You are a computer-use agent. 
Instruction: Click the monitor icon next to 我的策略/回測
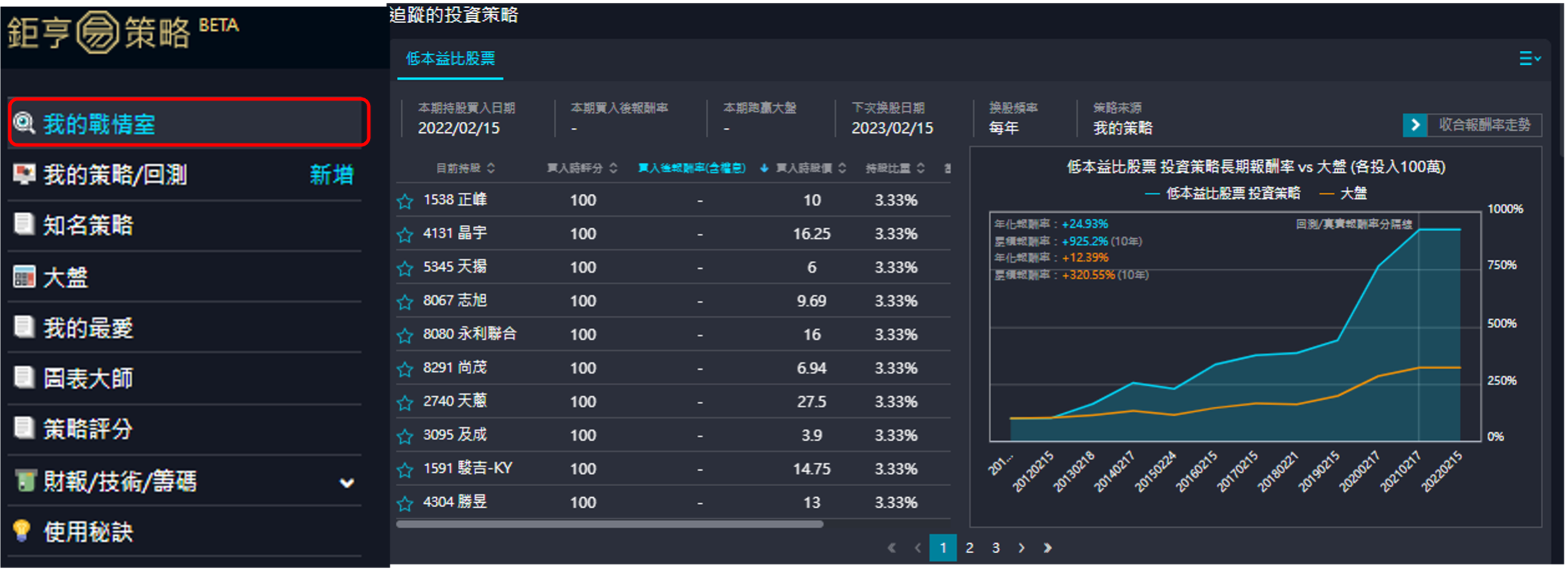24,174
